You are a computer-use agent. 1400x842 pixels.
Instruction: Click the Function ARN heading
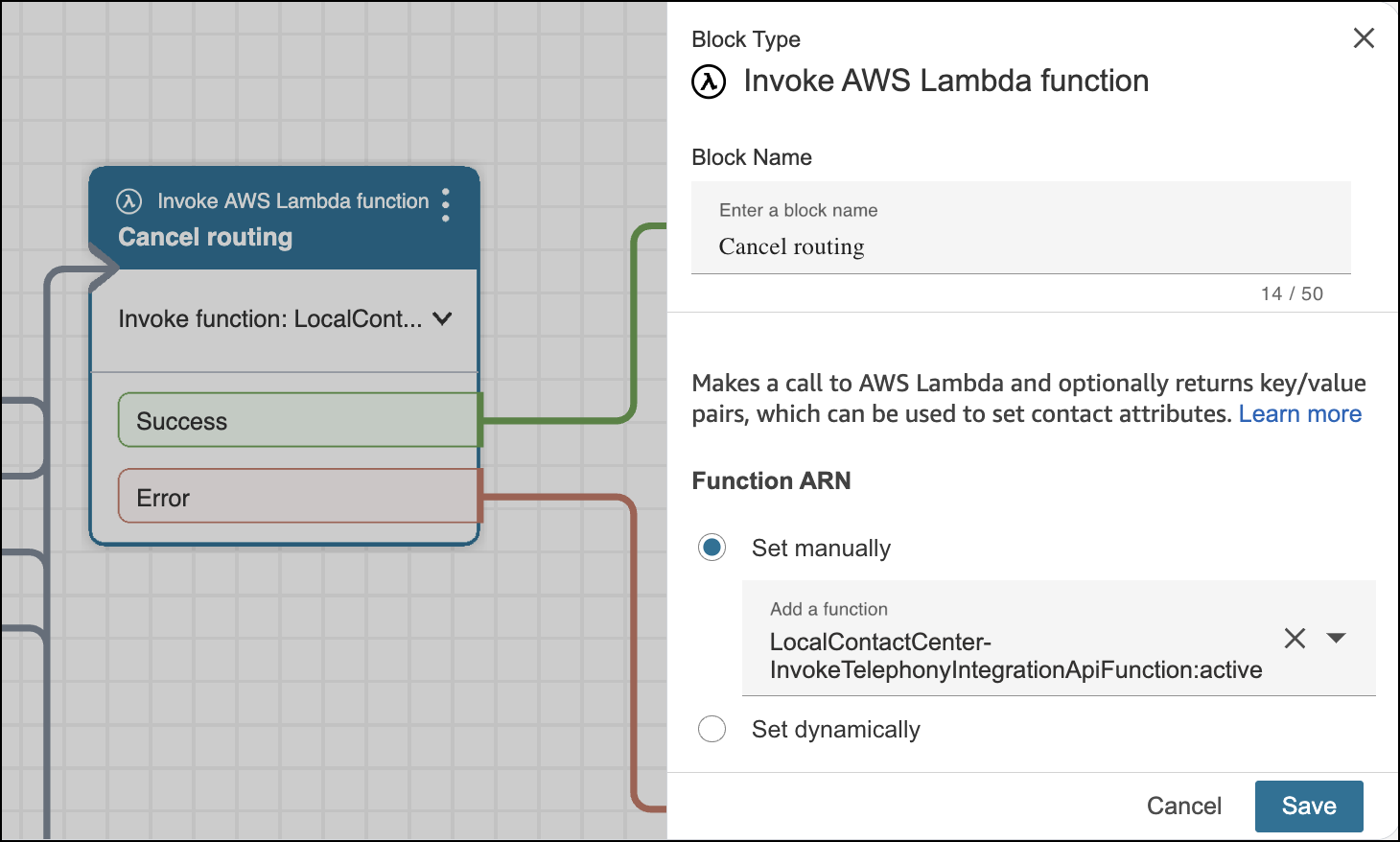772,480
